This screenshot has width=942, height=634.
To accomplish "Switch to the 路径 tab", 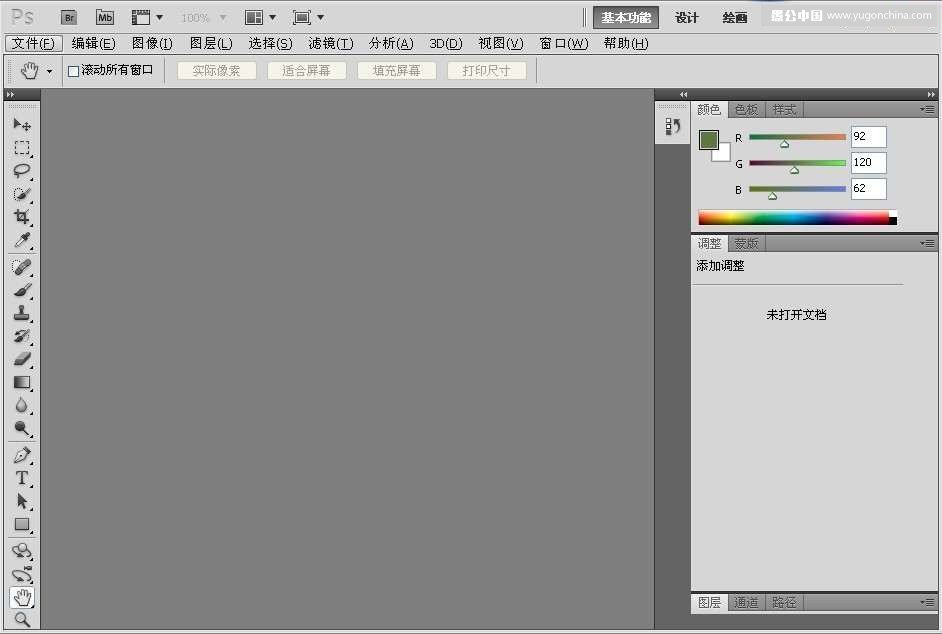I will (784, 602).
